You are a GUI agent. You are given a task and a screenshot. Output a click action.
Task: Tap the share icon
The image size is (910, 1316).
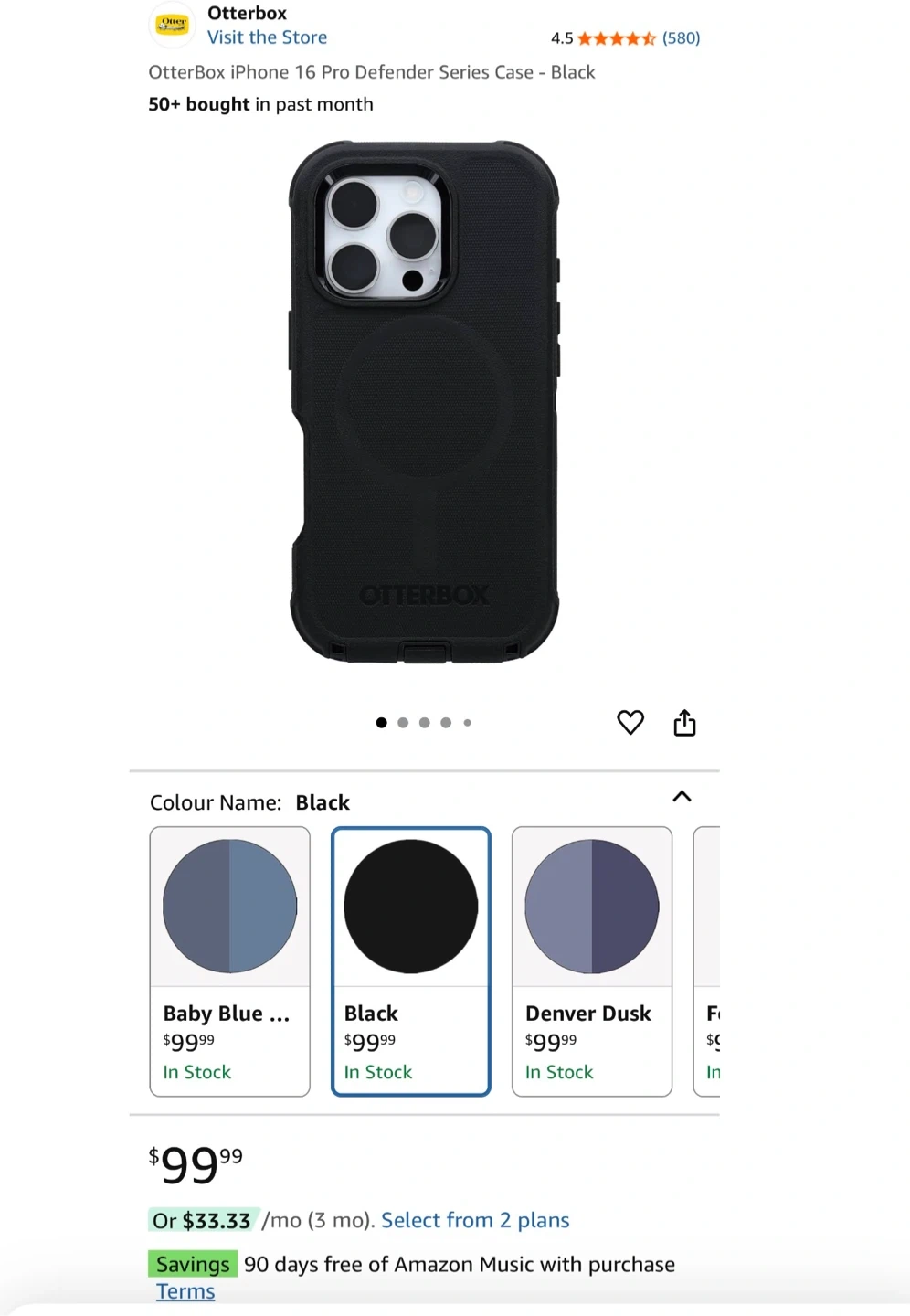pos(684,722)
